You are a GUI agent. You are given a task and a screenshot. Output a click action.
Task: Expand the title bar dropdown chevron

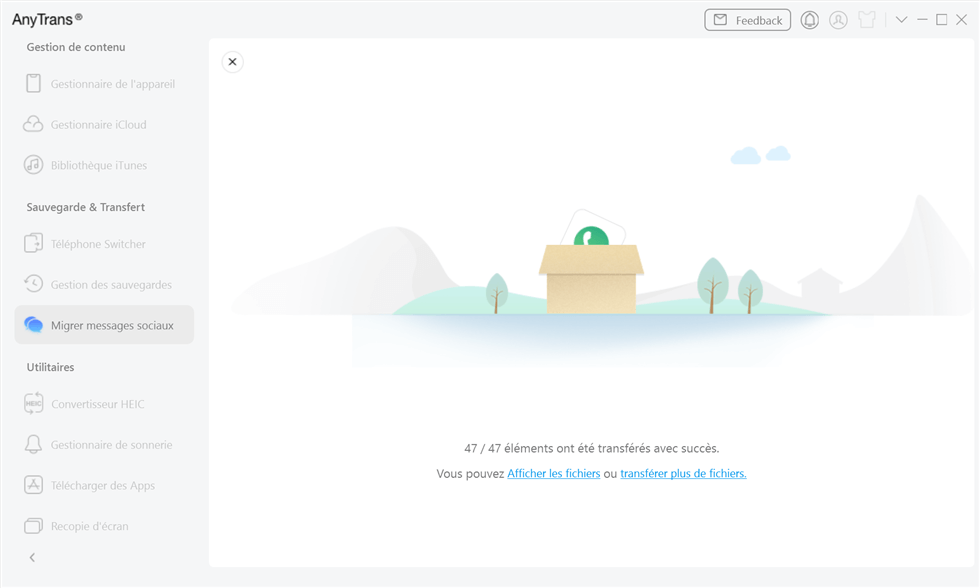901,20
